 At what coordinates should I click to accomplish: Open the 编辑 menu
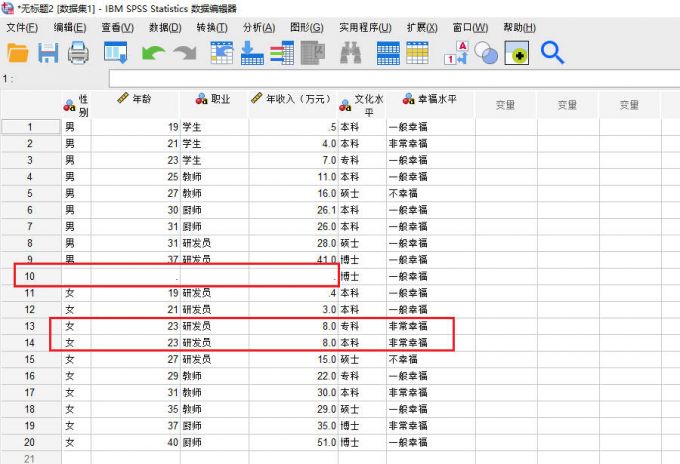click(70, 28)
